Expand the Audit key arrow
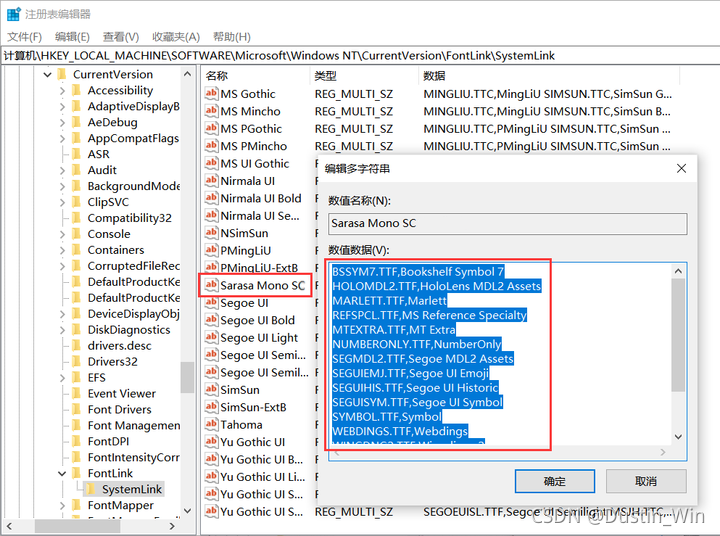The width and height of the screenshot is (720, 536). coord(62,170)
